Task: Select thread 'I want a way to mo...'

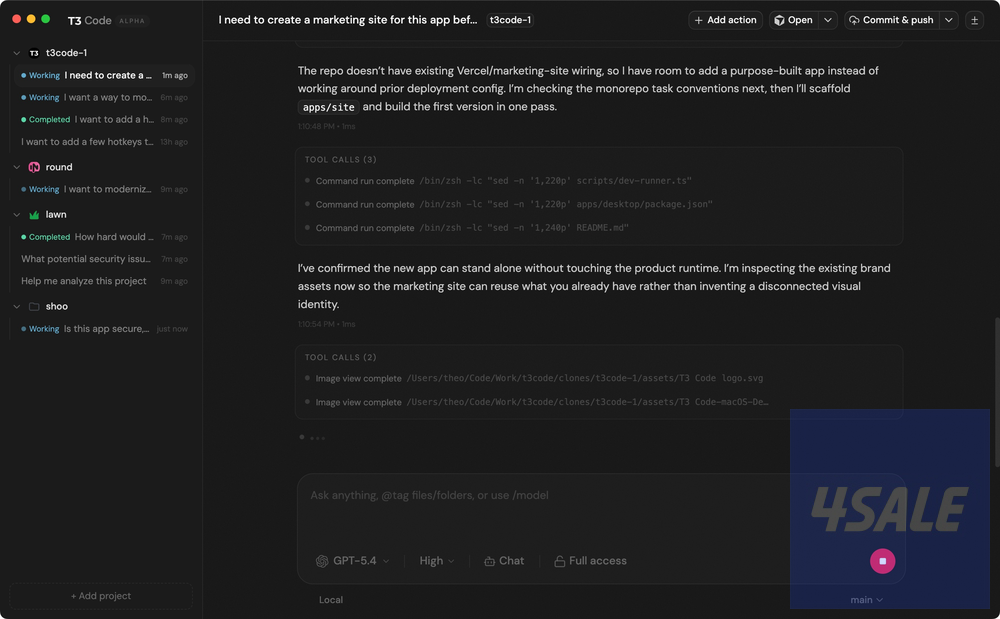Action: click(x=105, y=98)
